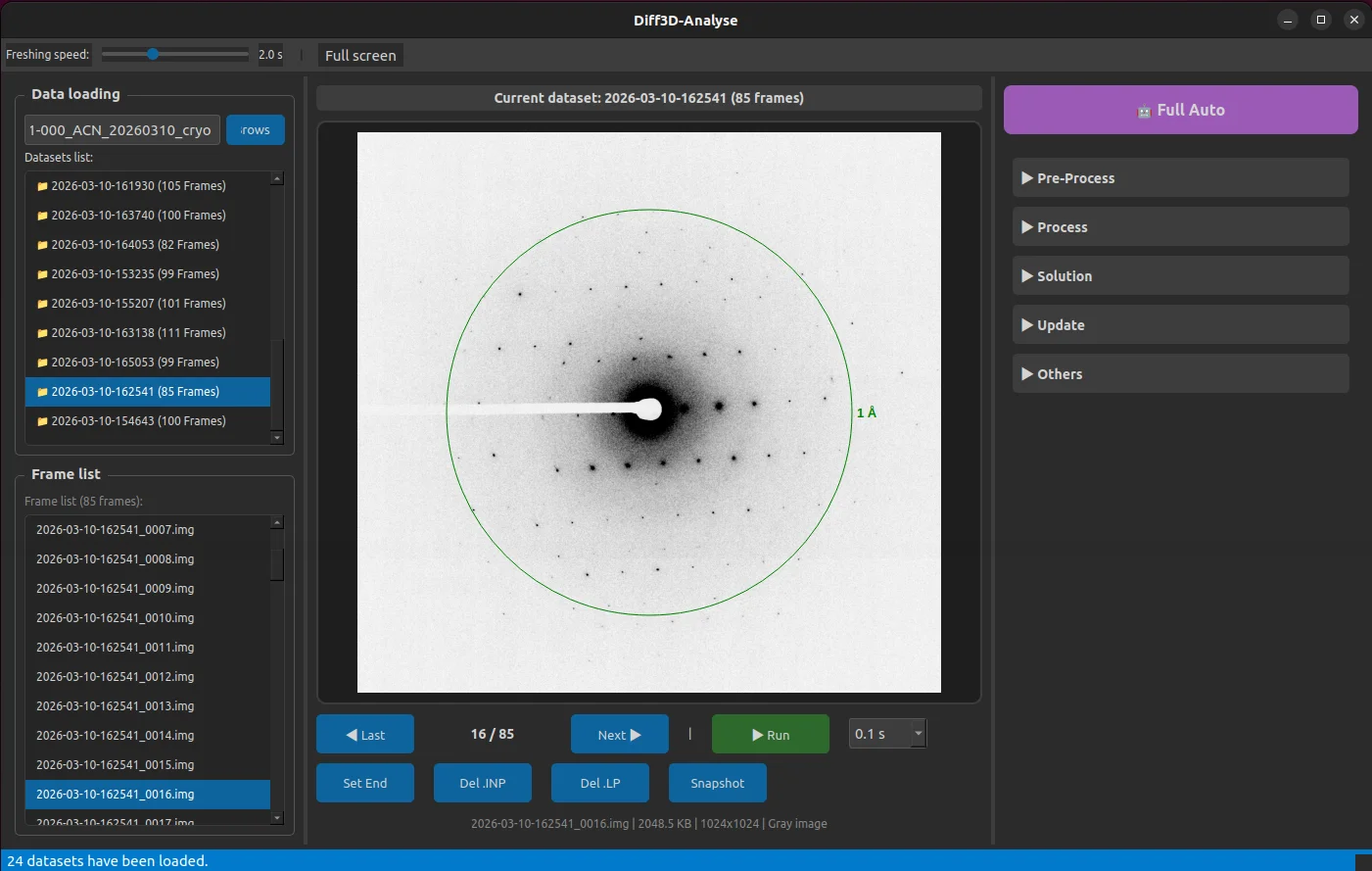Select frame 2026-03-10-162541_0013.img
Viewport: 1372px width, 871px height.
click(x=147, y=705)
